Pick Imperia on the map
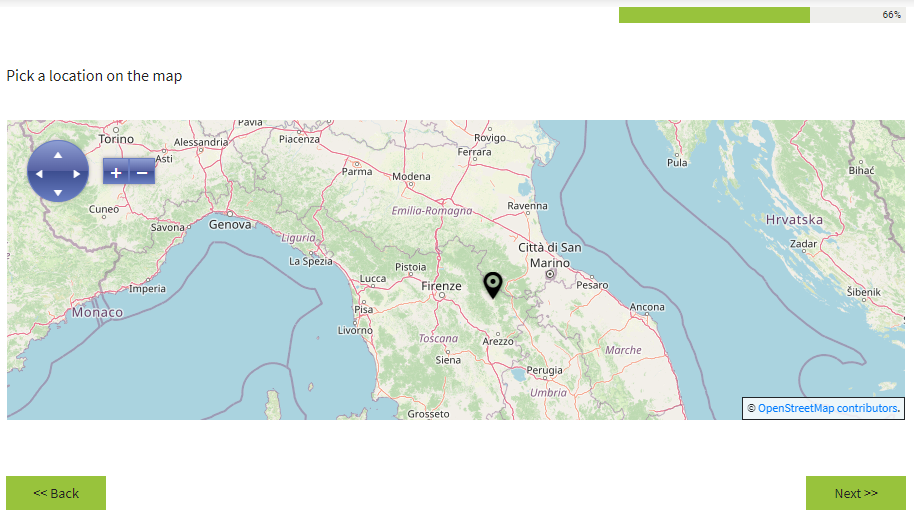This screenshot has width=914, height=522. pos(147,289)
